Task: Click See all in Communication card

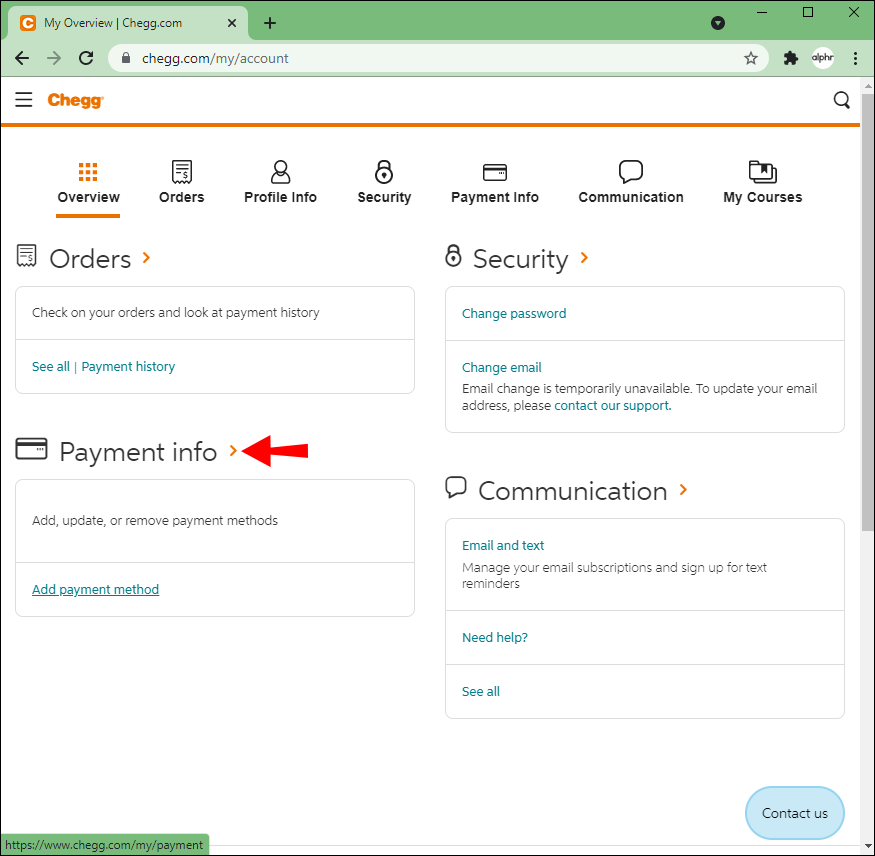Action: coord(480,691)
